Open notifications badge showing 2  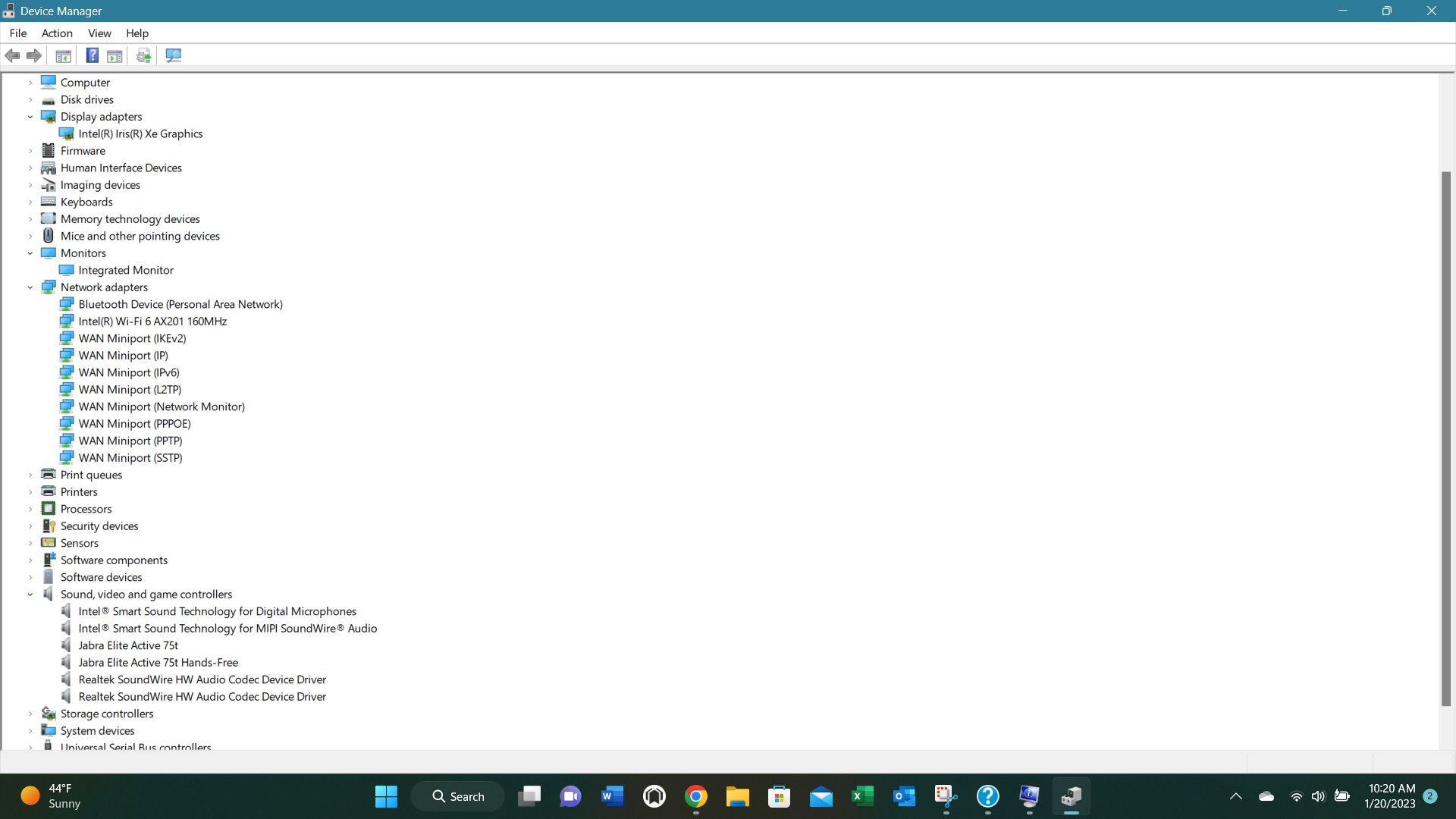click(x=1430, y=796)
